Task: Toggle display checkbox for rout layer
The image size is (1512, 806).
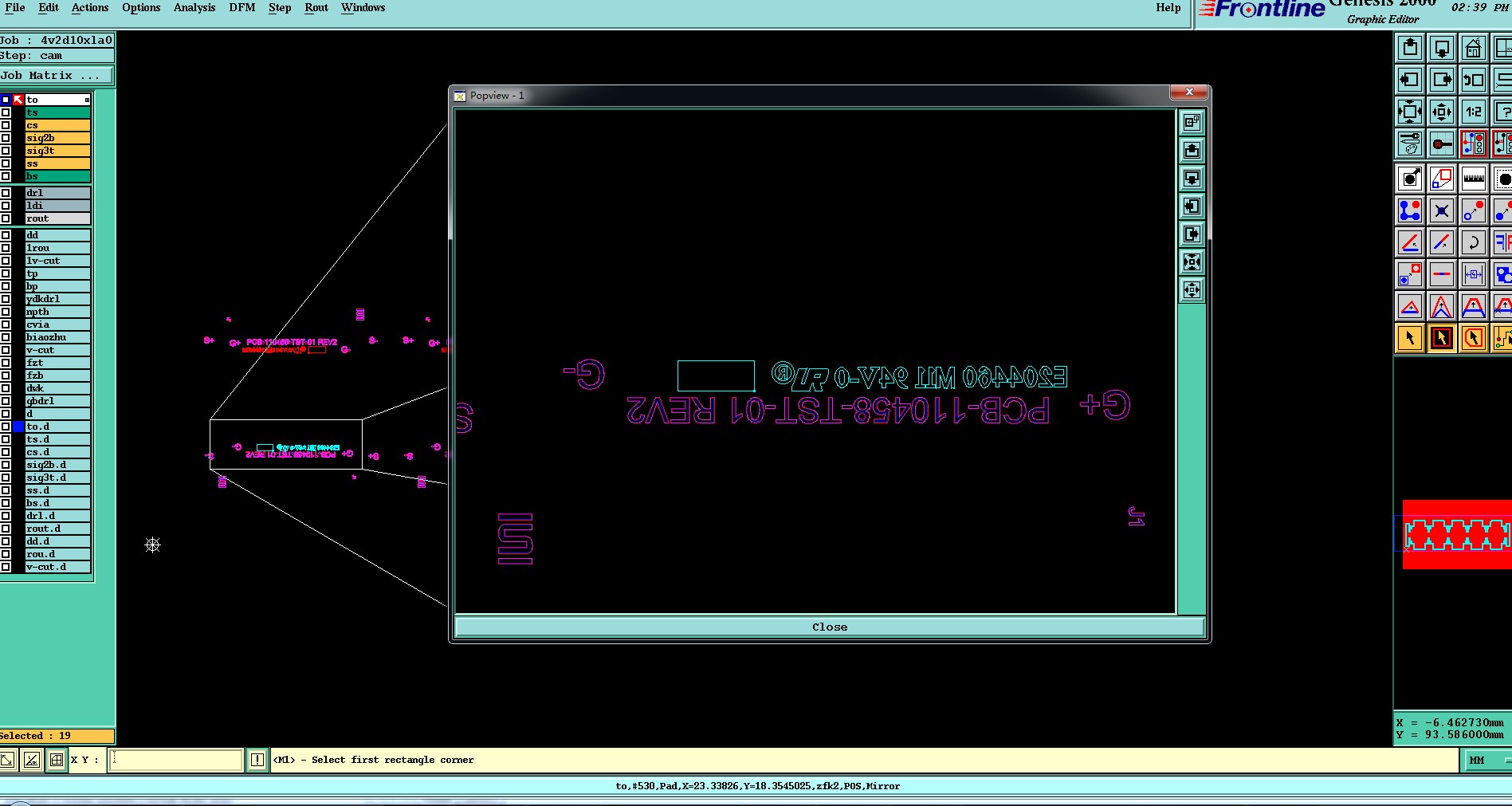Action: click(x=6, y=218)
